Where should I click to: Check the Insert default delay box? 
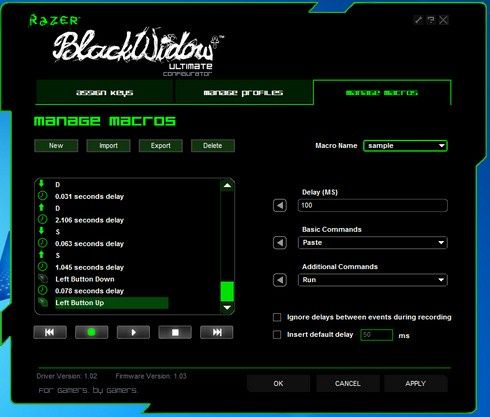[x=277, y=334]
